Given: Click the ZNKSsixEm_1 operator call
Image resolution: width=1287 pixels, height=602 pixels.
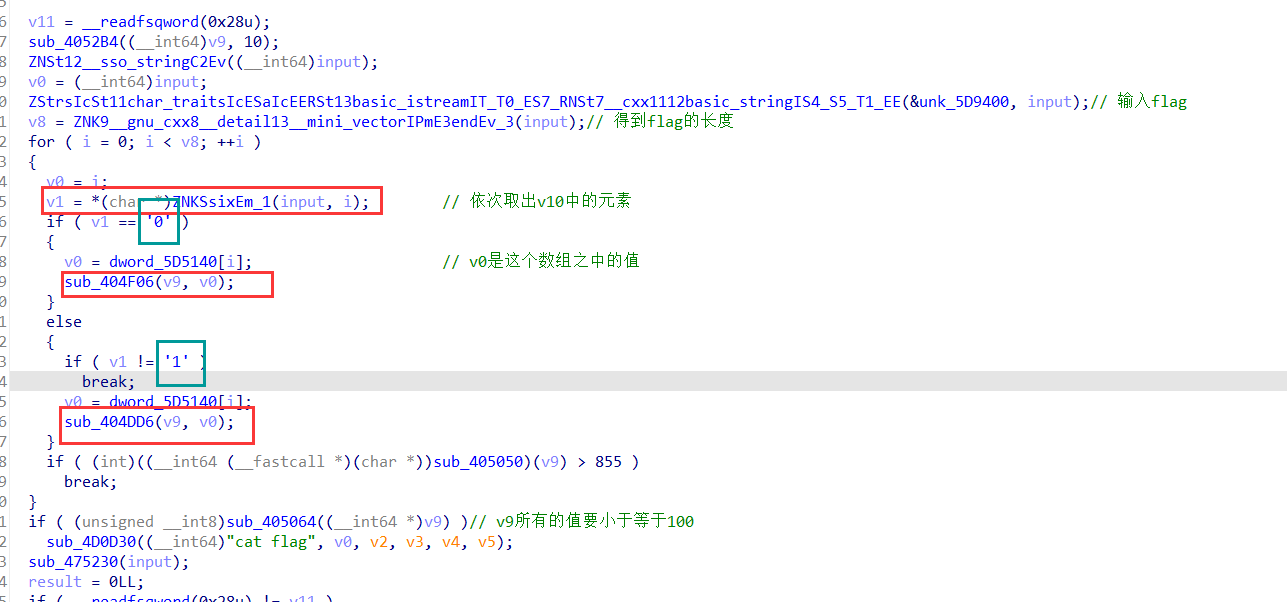Looking at the screenshot, I should coord(221,201).
